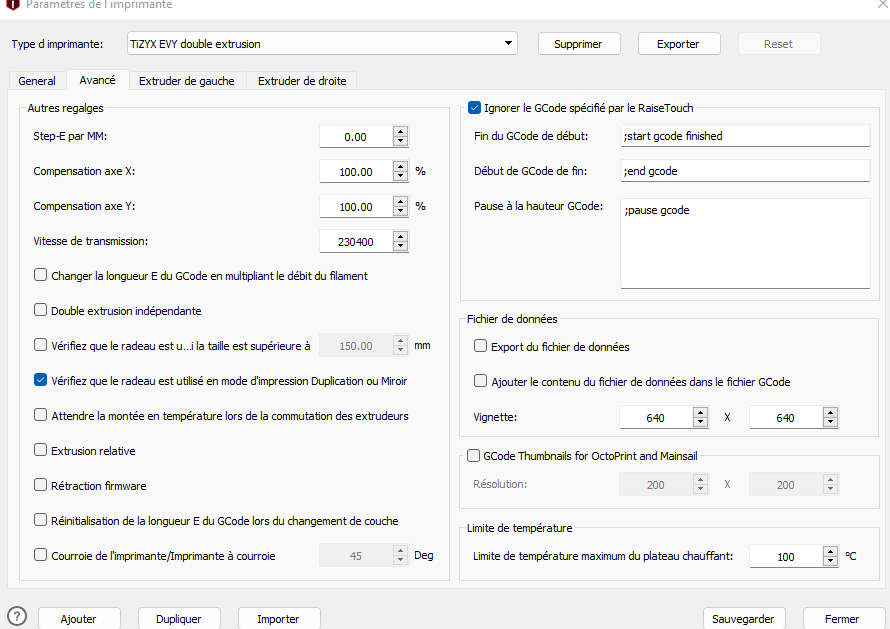The height and width of the screenshot is (629, 890).
Task: Click the Exporter button
Action: [x=679, y=44]
